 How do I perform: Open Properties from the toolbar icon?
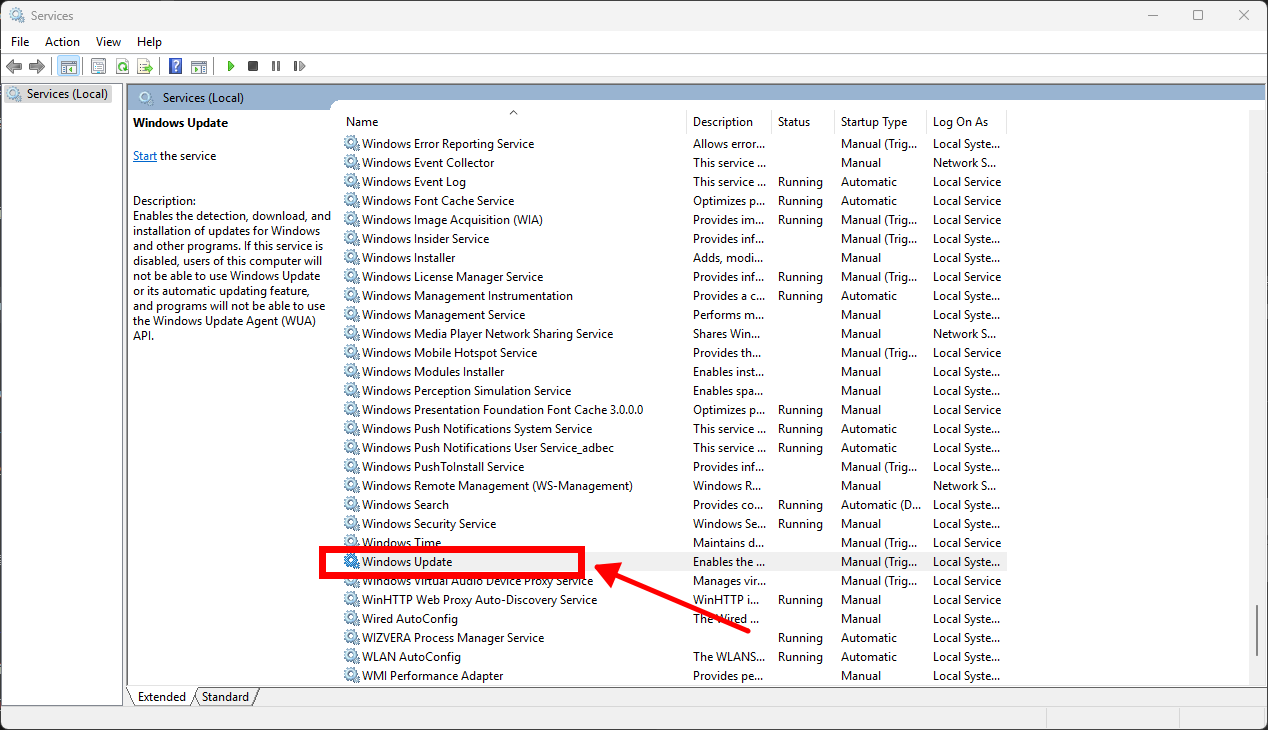pos(98,66)
